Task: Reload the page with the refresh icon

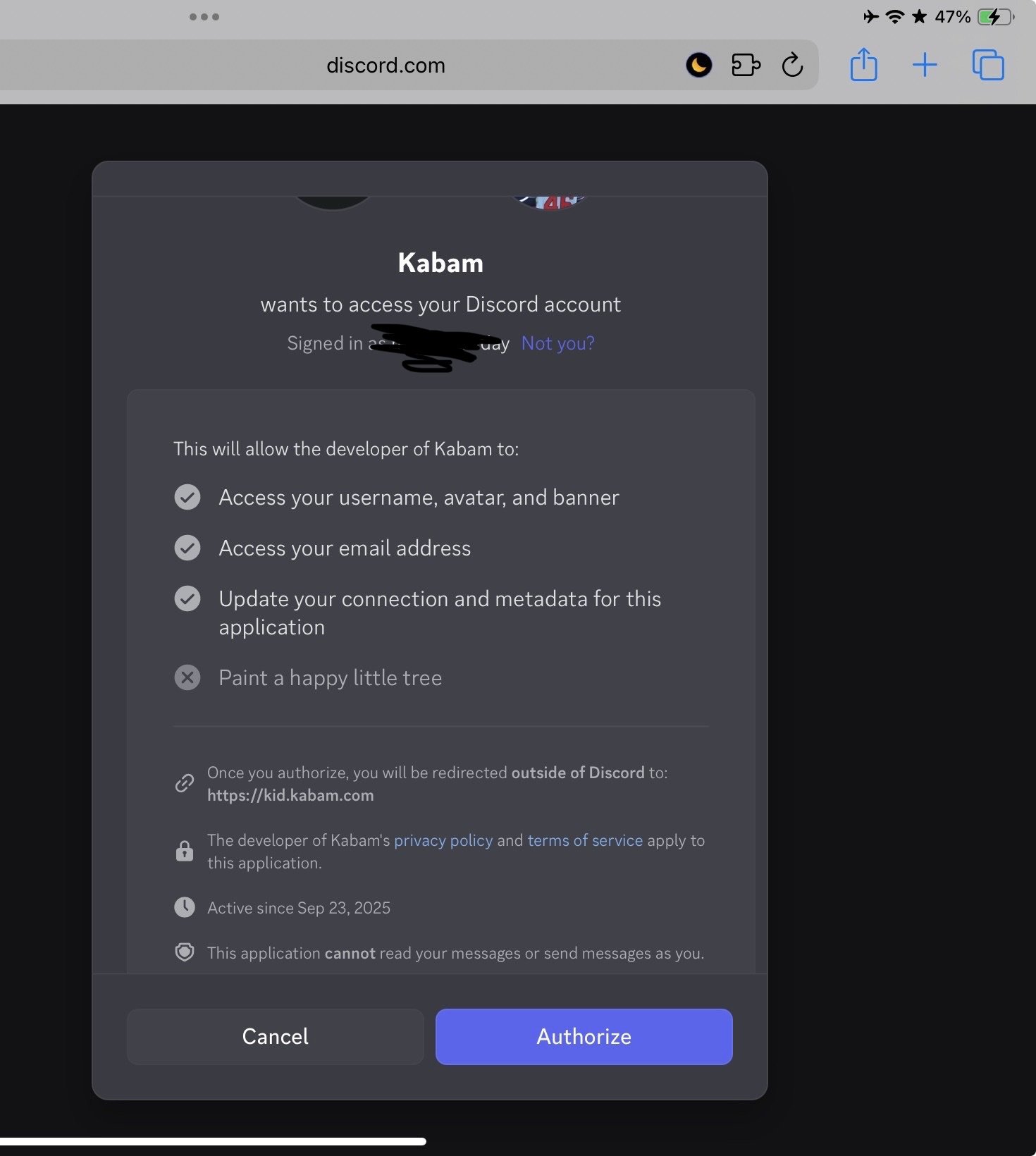Action: pos(792,66)
